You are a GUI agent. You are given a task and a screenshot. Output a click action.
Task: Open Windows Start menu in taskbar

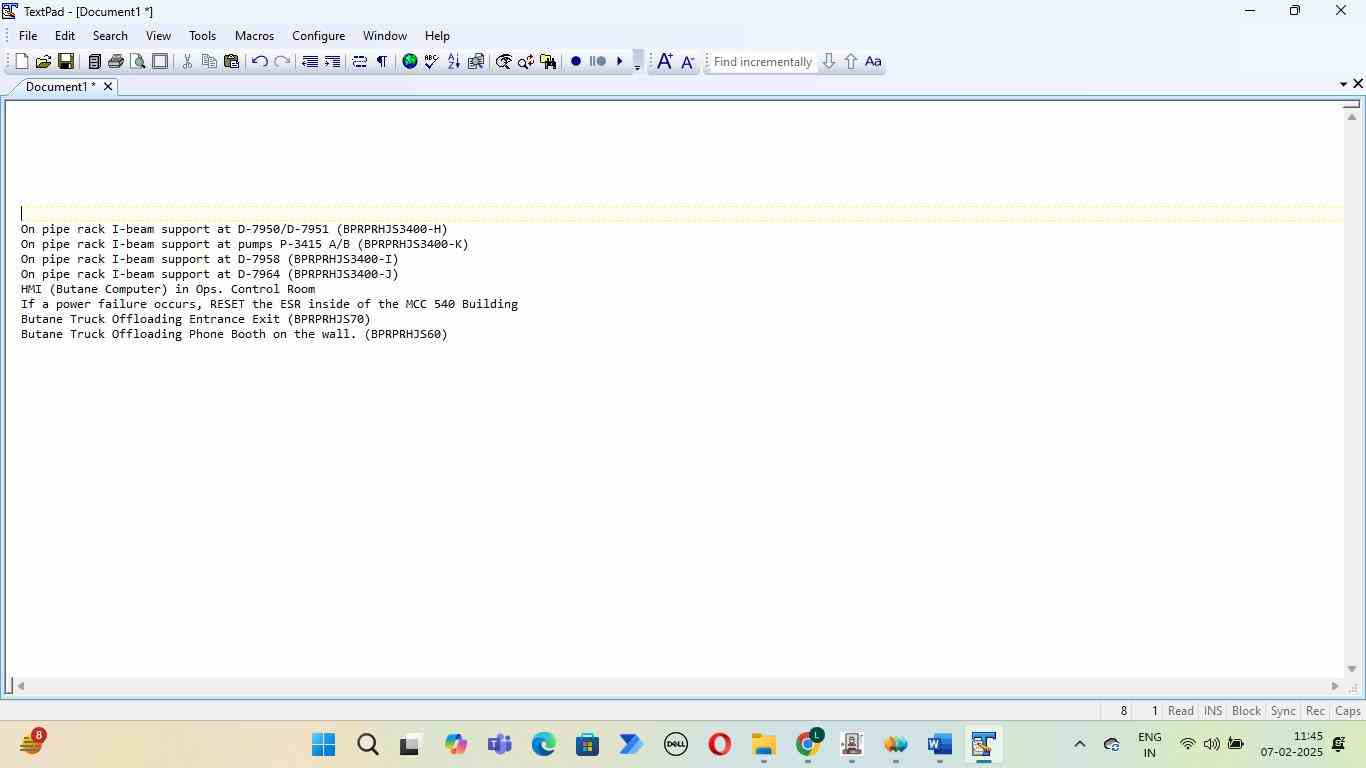tap(323, 745)
